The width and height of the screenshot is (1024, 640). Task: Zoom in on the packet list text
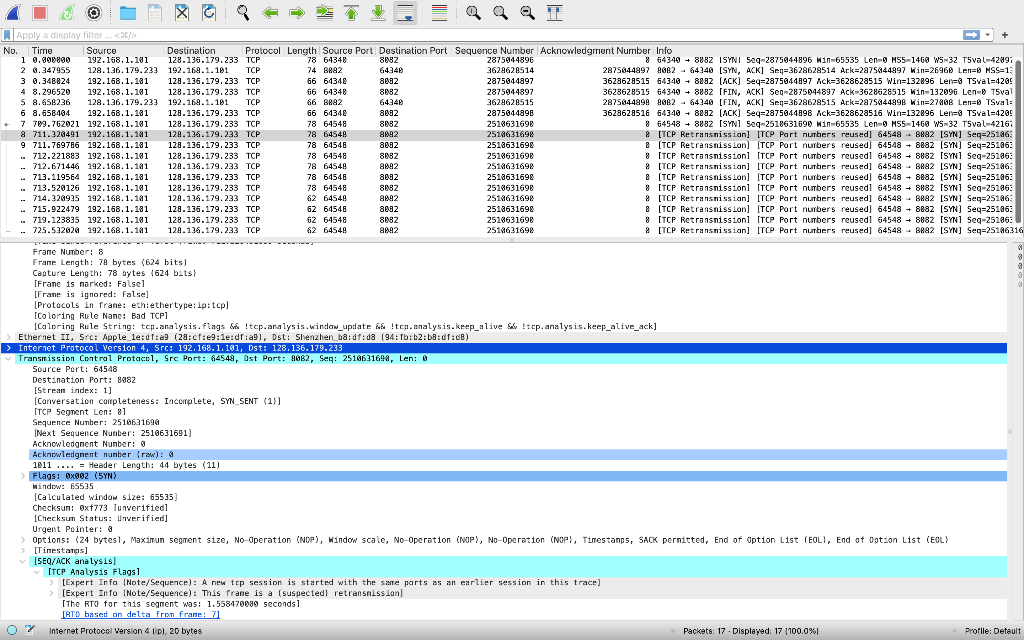pyautogui.click(x=470, y=12)
